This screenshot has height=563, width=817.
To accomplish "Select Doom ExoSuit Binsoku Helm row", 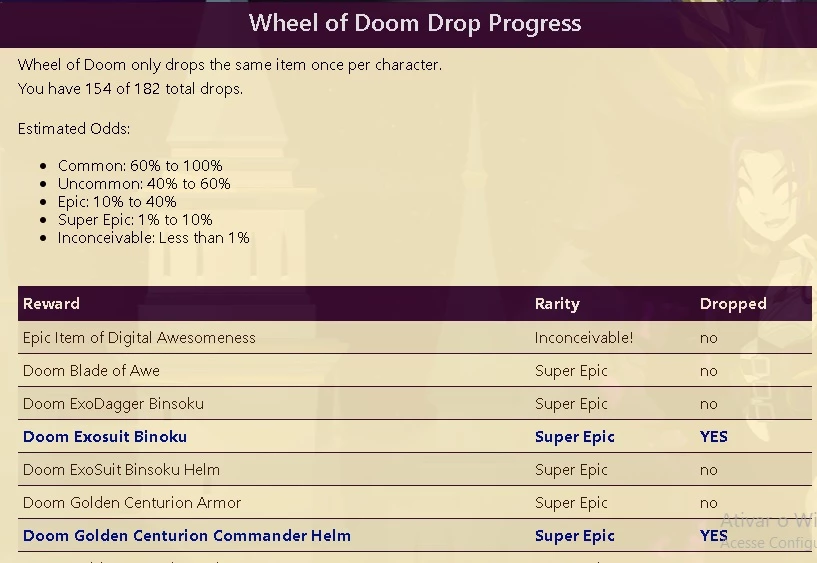I will tap(415, 469).
